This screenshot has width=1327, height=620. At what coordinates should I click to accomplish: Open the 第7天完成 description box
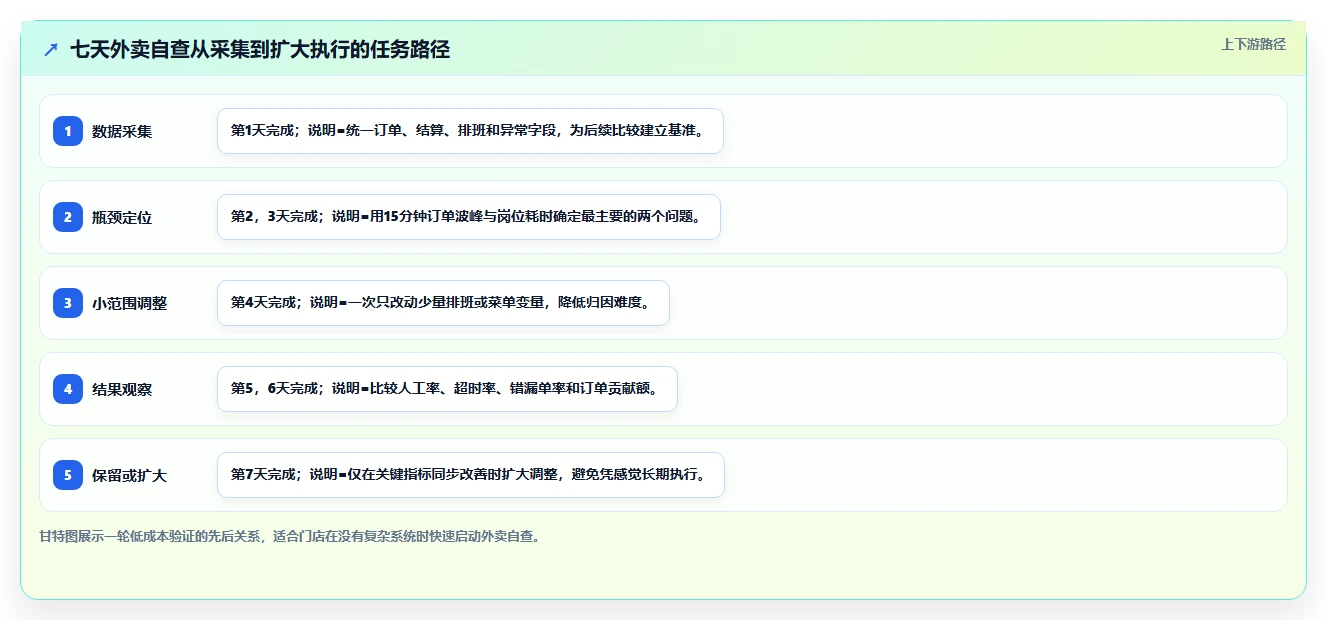click(470, 475)
